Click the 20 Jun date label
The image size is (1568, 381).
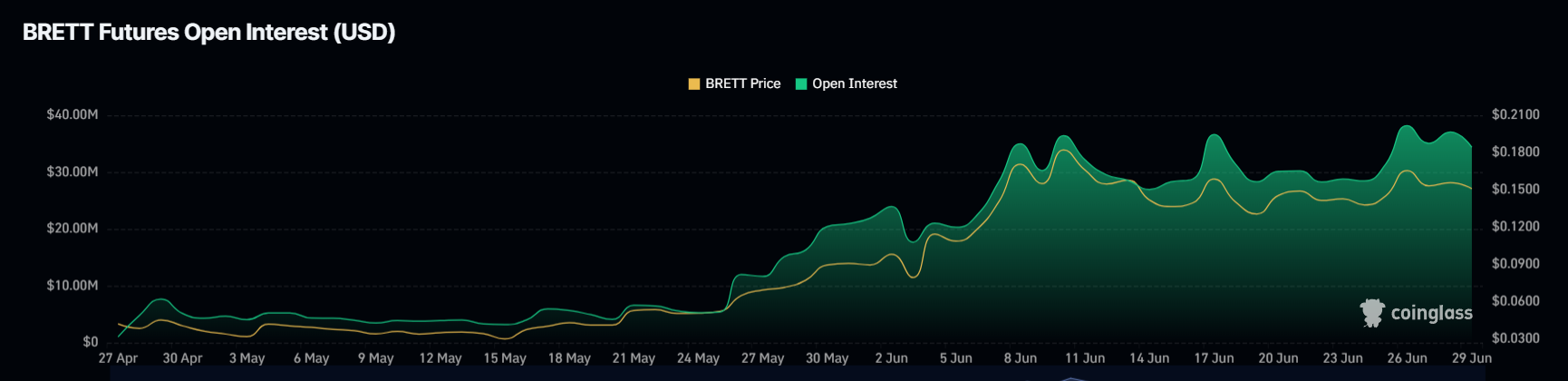[1278, 358]
